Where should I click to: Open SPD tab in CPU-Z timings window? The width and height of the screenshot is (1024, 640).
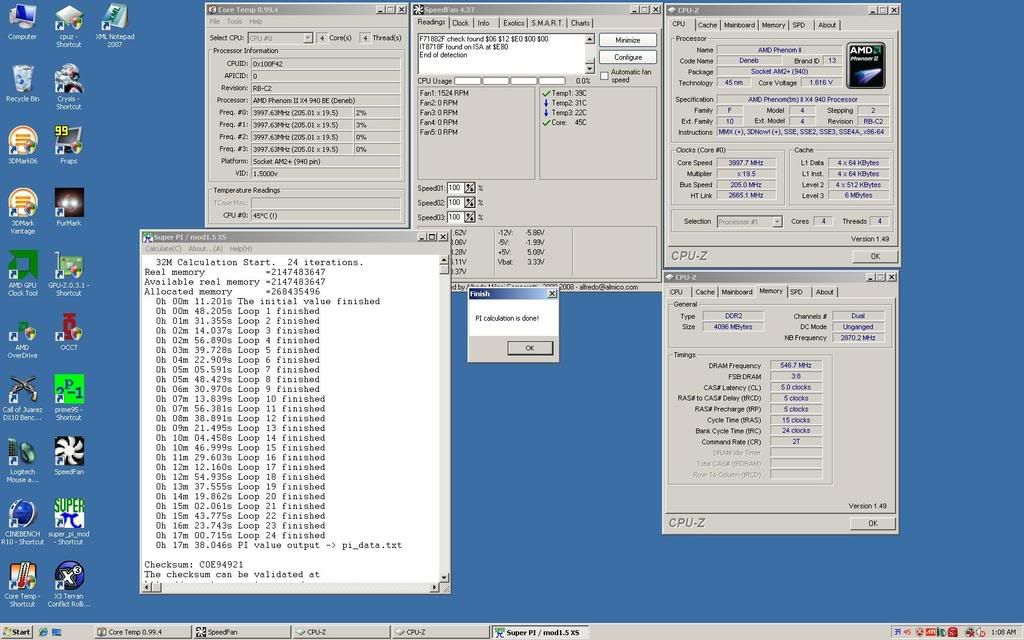click(x=796, y=292)
